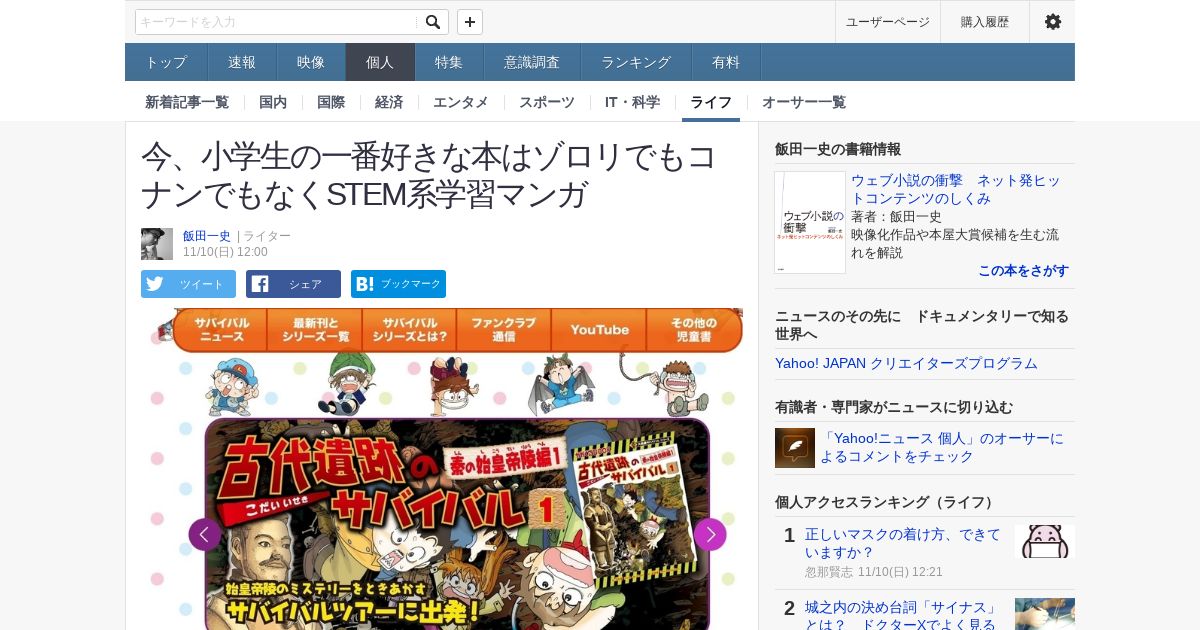Click the search magnifier icon

point(432,22)
